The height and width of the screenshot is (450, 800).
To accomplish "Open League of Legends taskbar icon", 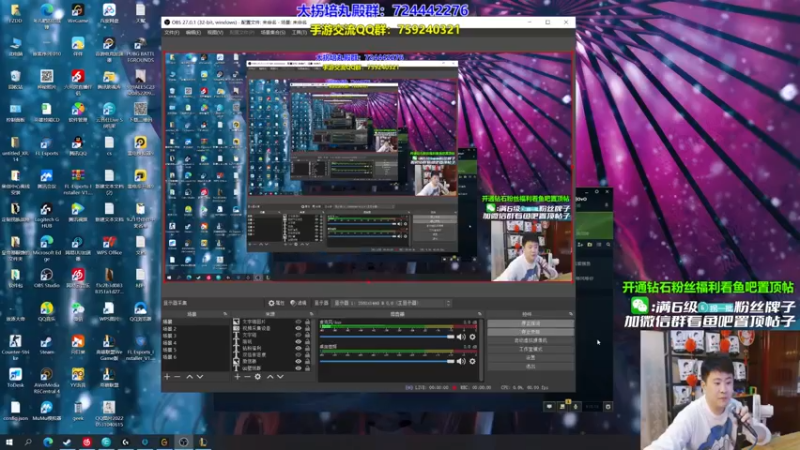I will (x=203, y=442).
